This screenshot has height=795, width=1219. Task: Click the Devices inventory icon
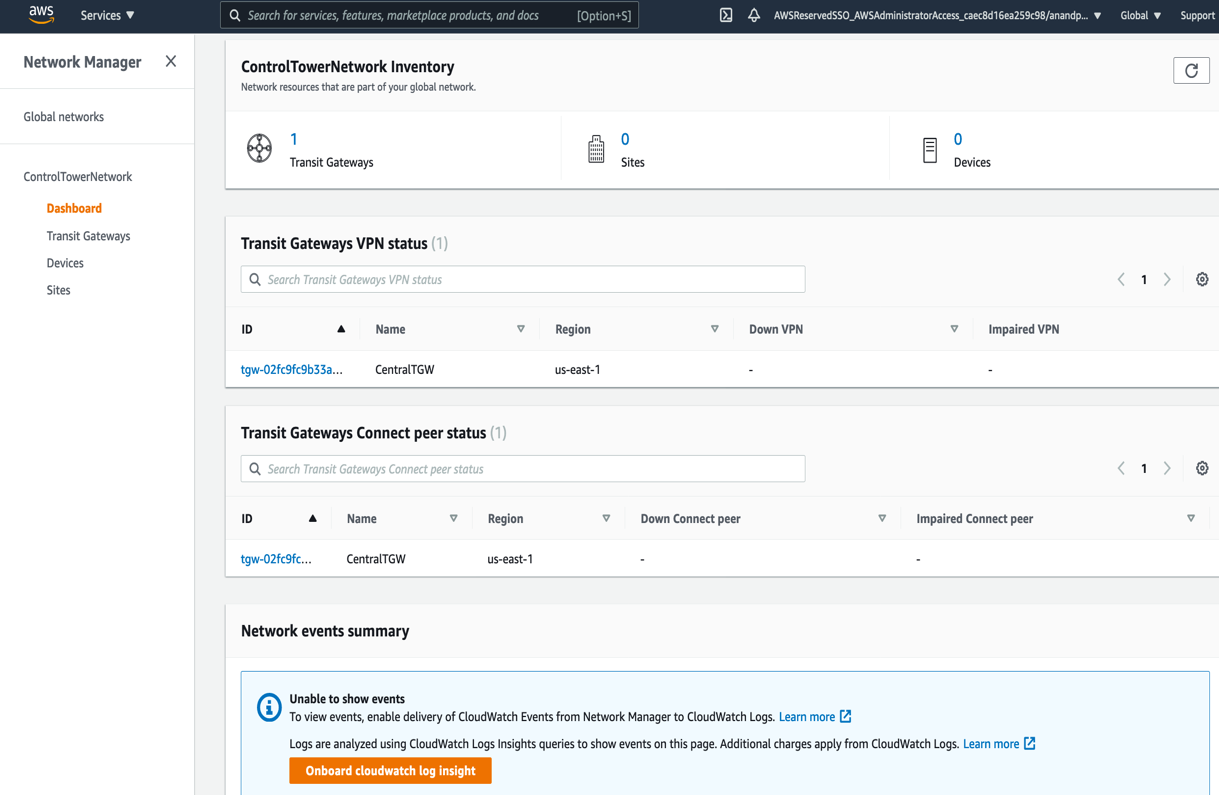point(930,148)
